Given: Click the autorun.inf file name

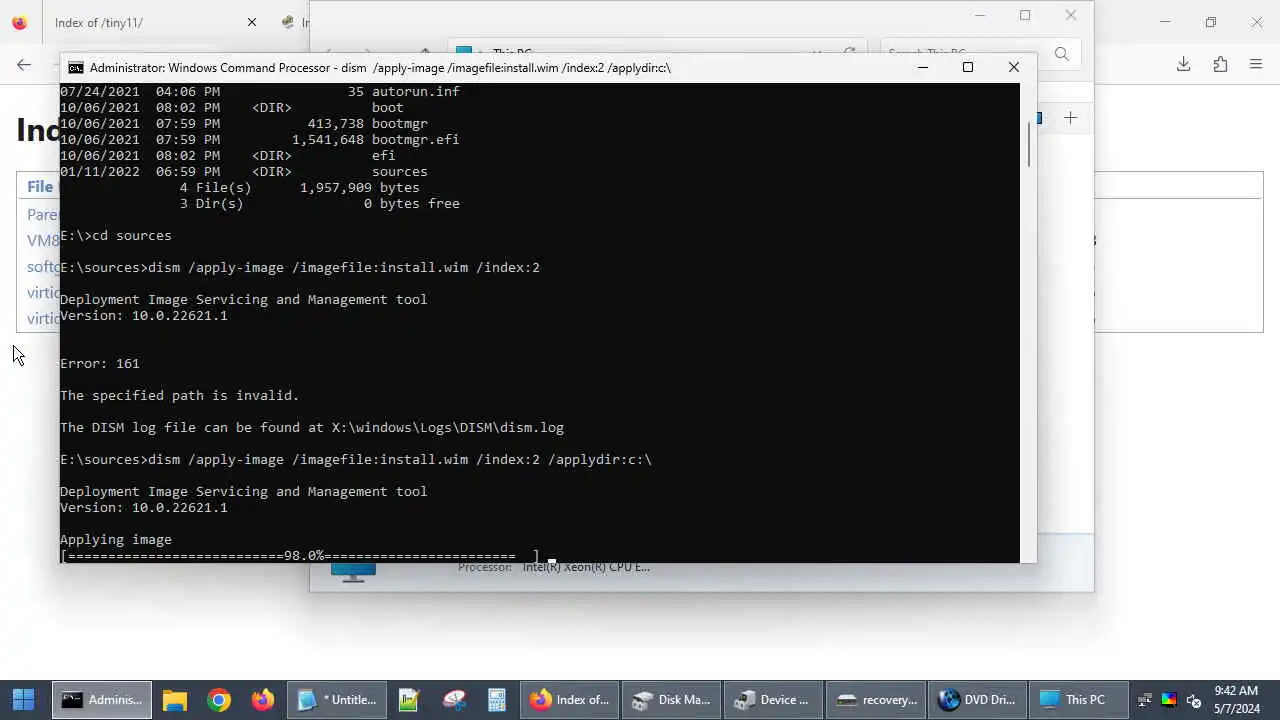Looking at the screenshot, I should click(x=415, y=92).
